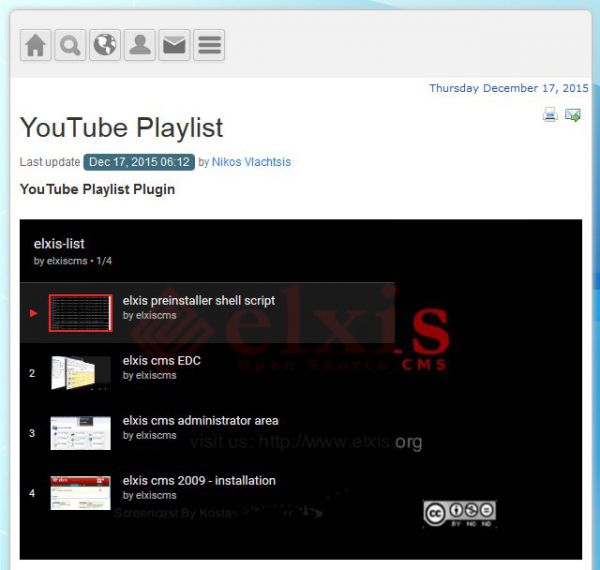Click the elxis-list playlist title
600x570 pixels.
coord(59,244)
